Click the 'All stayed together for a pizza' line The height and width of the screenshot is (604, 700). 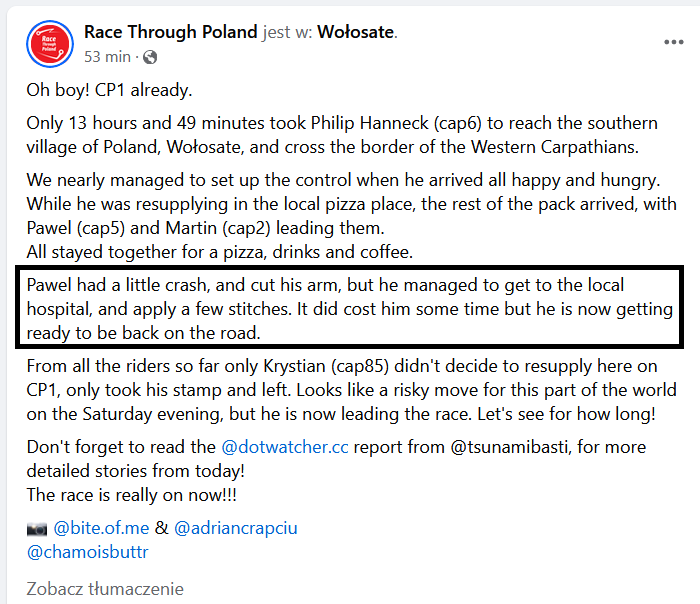point(220,252)
